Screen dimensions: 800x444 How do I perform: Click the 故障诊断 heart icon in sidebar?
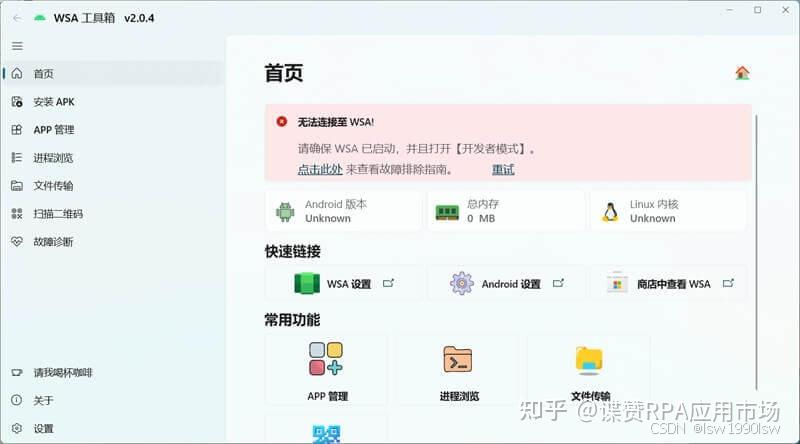(17, 241)
